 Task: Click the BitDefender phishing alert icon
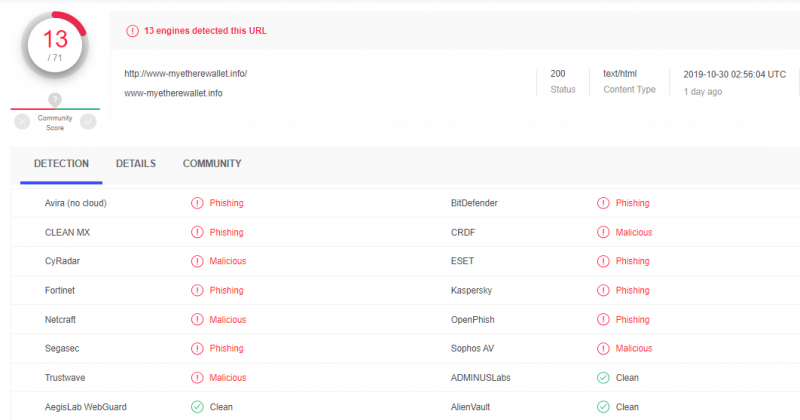tap(603, 203)
